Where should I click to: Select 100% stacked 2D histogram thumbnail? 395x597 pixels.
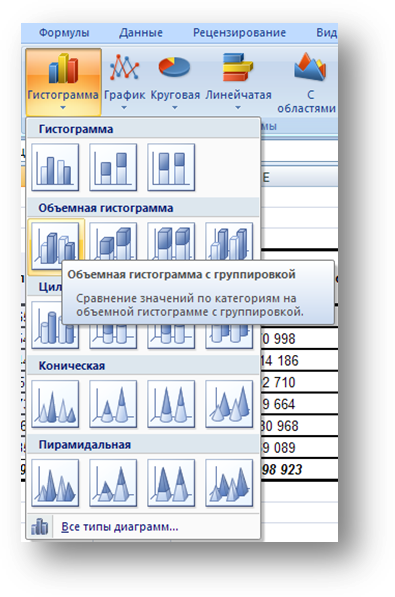(171, 167)
